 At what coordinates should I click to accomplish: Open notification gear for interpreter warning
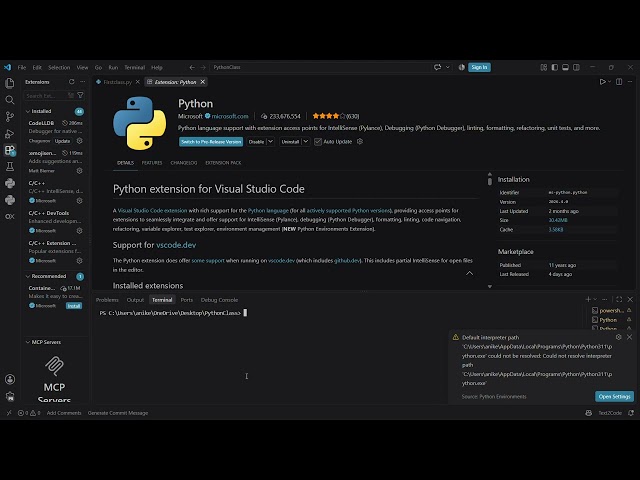click(x=618, y=337)
